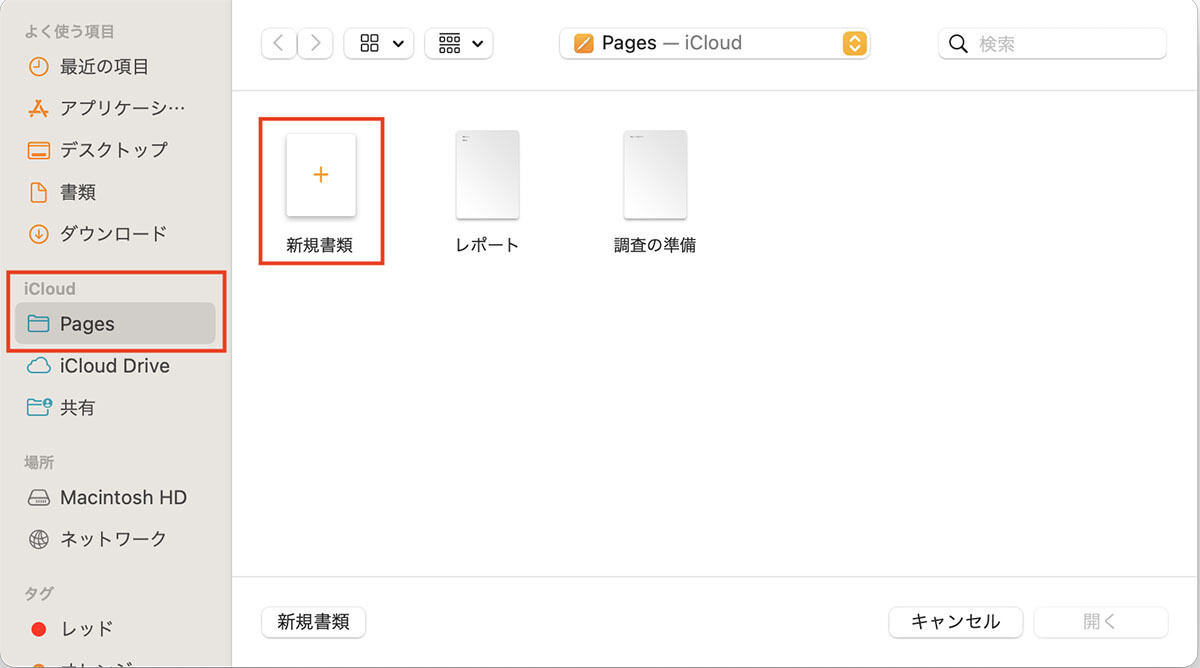Click the キャンセル button
This screenshot has width=1200, height=668.
pyautogui.click(x=956, y=622)
